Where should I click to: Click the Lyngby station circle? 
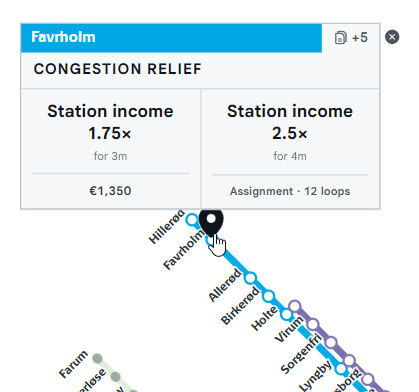(341, 369)
